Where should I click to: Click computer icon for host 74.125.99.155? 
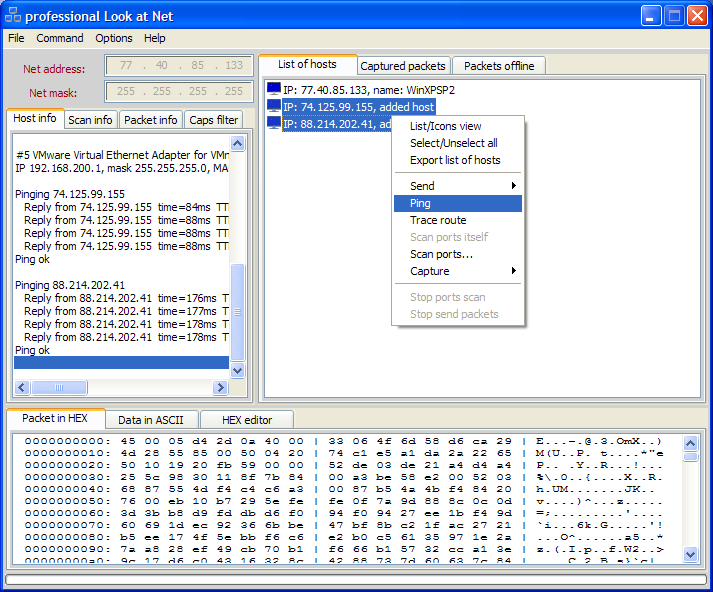pyautogui.click(x=274, y=106)
